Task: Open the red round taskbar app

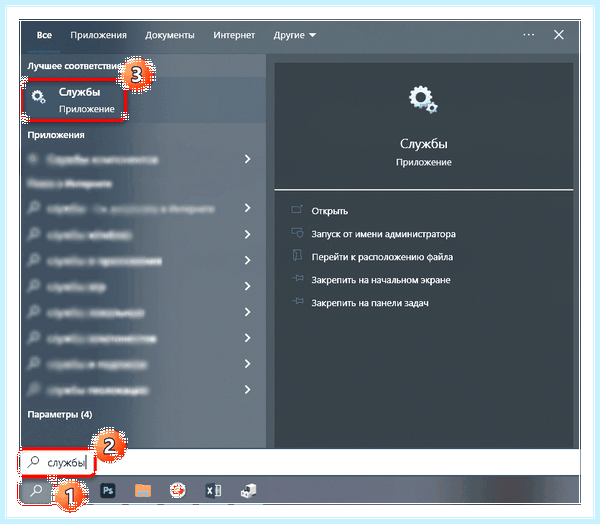Action: [x=178, y=490]
